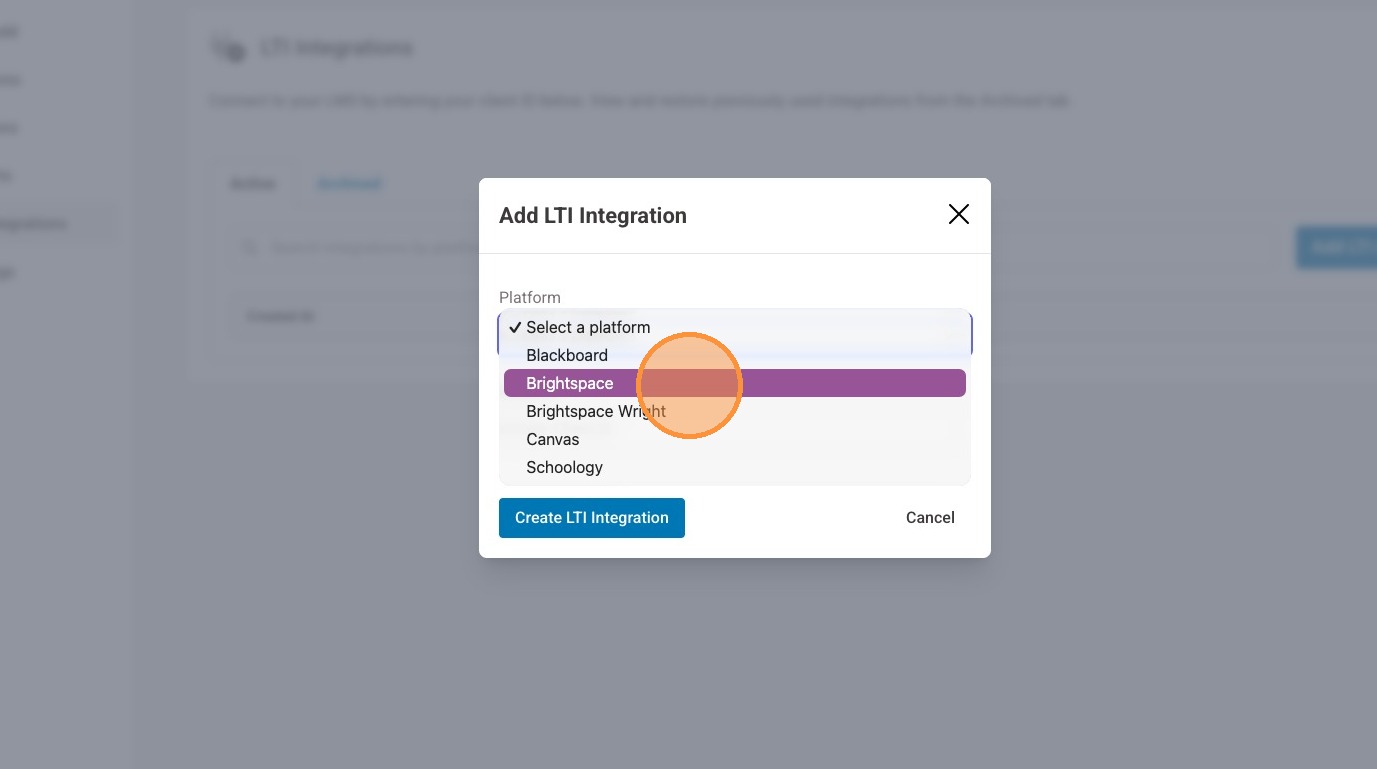Switch to the Active tab
1377x769 pixels.
253,184
